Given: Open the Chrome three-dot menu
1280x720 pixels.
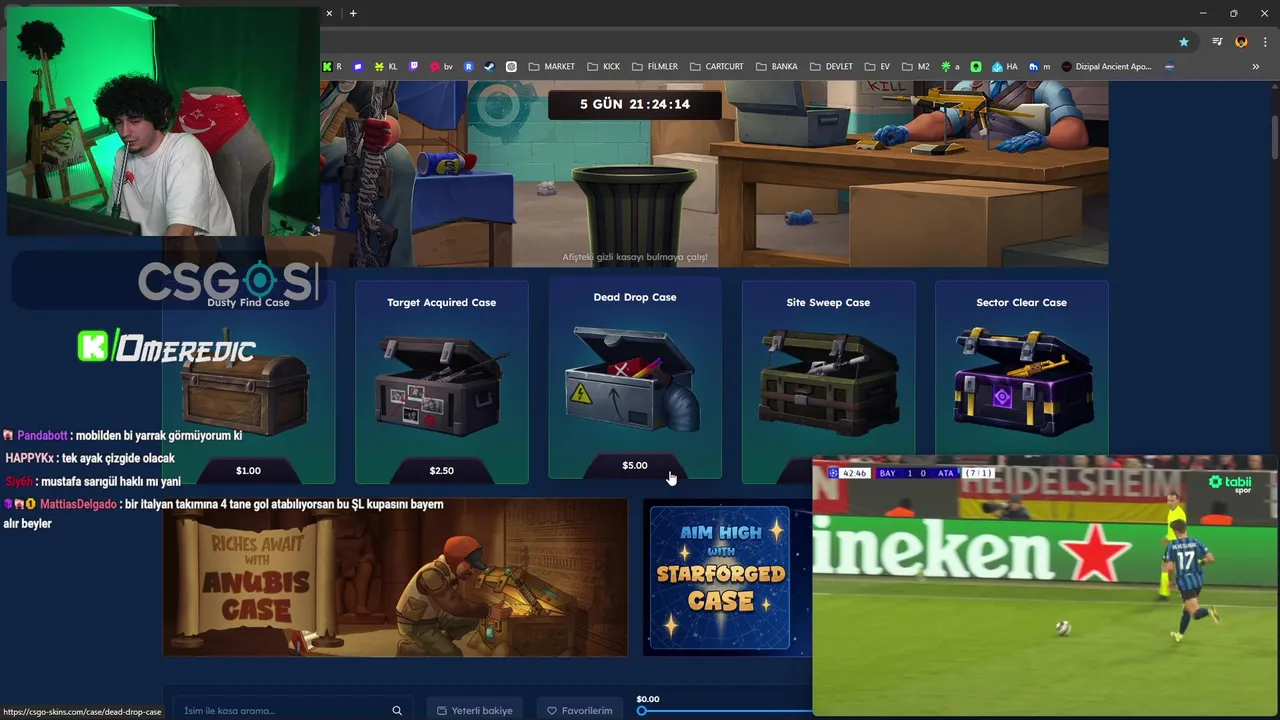Looking at the screenshot, I should (1265, 42).
